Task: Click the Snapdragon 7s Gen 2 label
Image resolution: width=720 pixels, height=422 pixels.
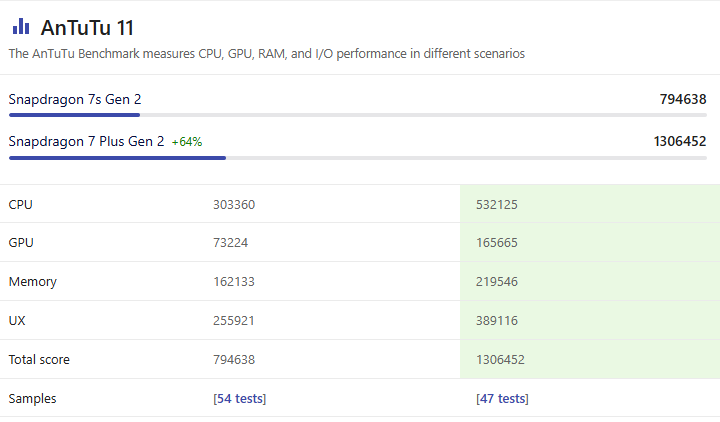Action: 75,99
